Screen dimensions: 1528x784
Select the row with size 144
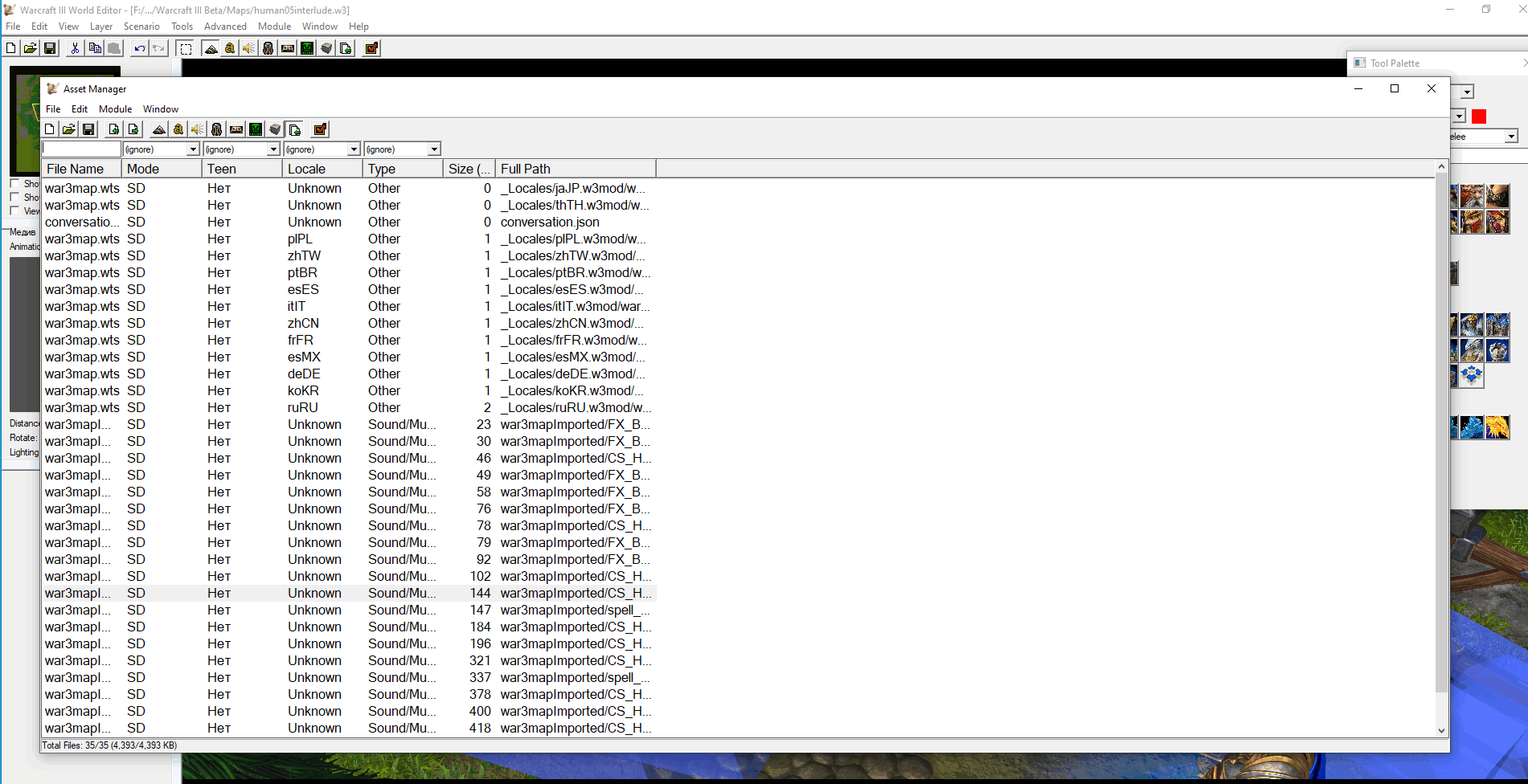349,593
